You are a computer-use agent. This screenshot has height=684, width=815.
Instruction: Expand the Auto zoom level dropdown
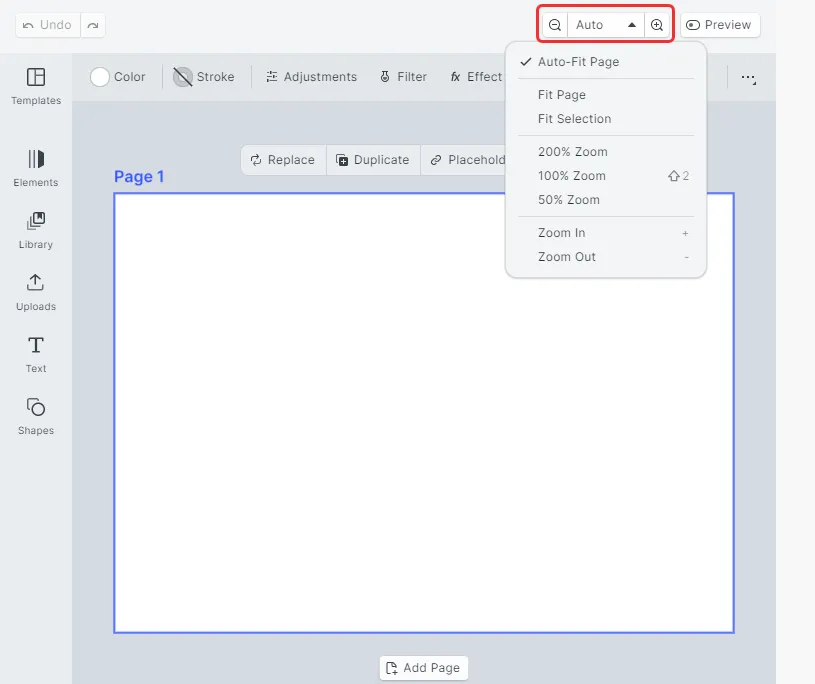click(x=606, y=25)
